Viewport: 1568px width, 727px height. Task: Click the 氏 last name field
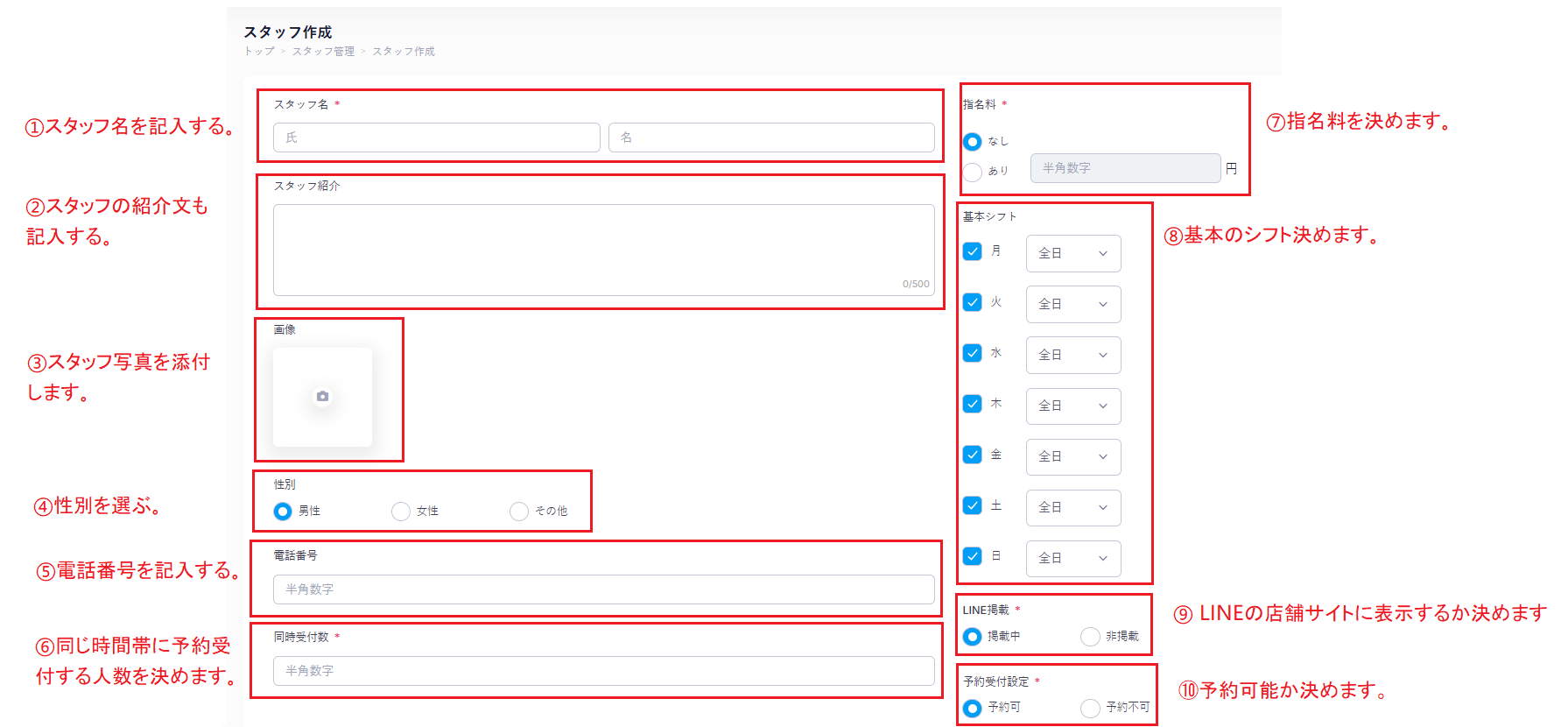[x=436, y=138]
